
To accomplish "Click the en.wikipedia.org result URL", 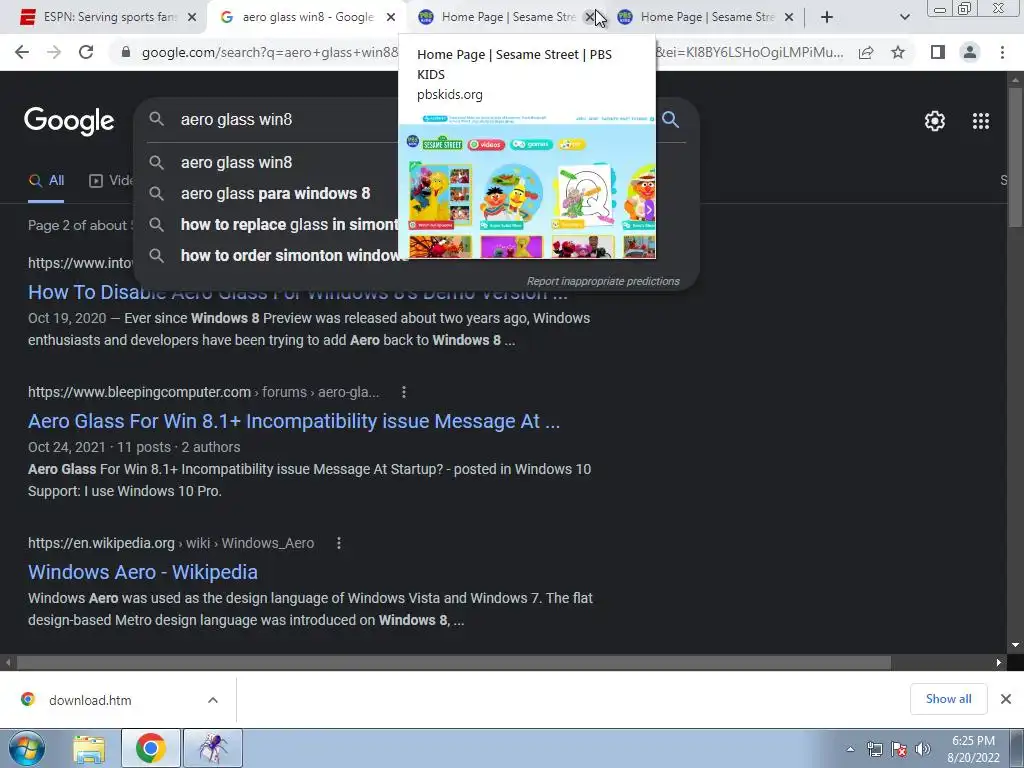I will point(171,543).
